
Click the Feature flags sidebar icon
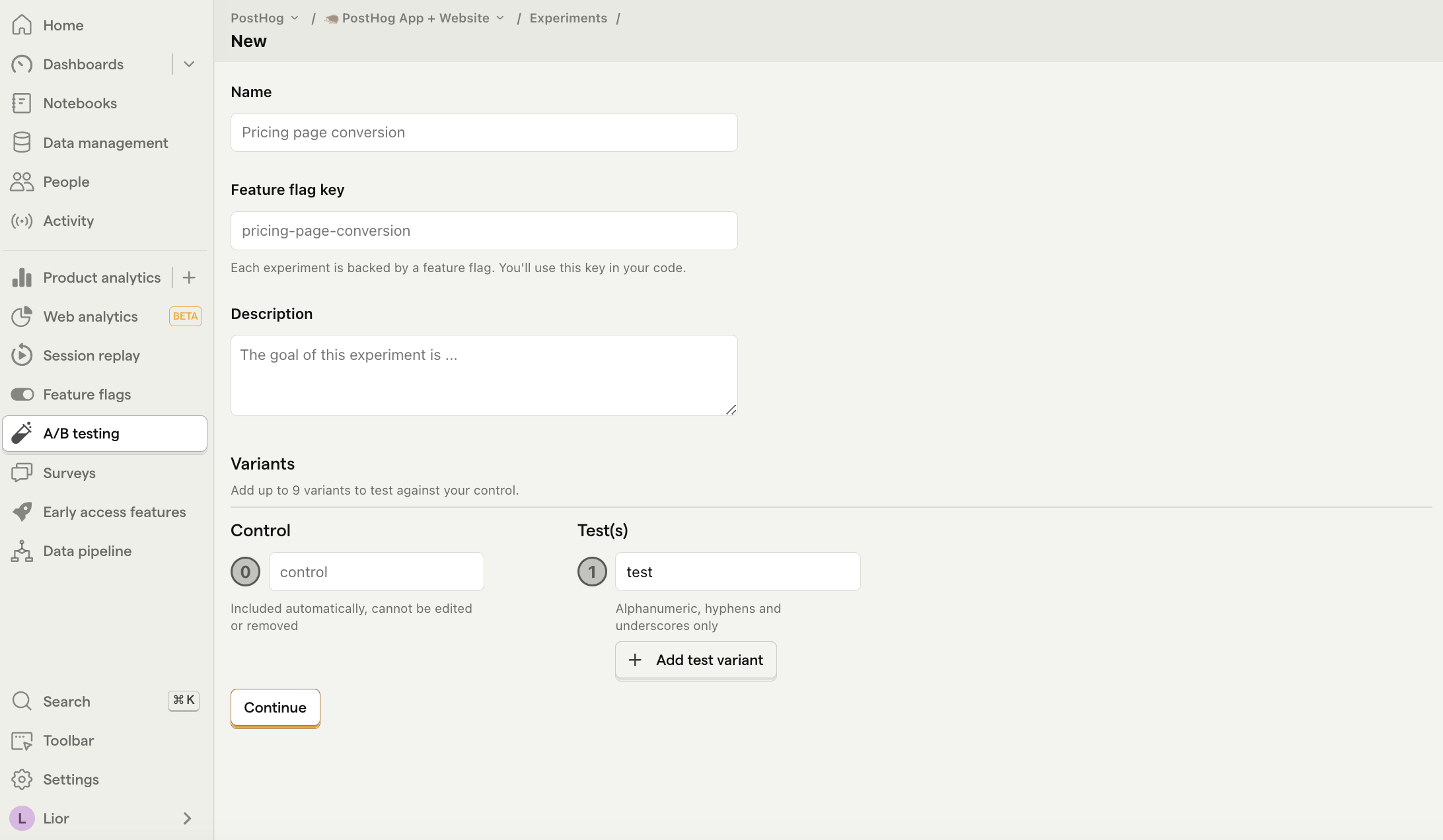22,394
